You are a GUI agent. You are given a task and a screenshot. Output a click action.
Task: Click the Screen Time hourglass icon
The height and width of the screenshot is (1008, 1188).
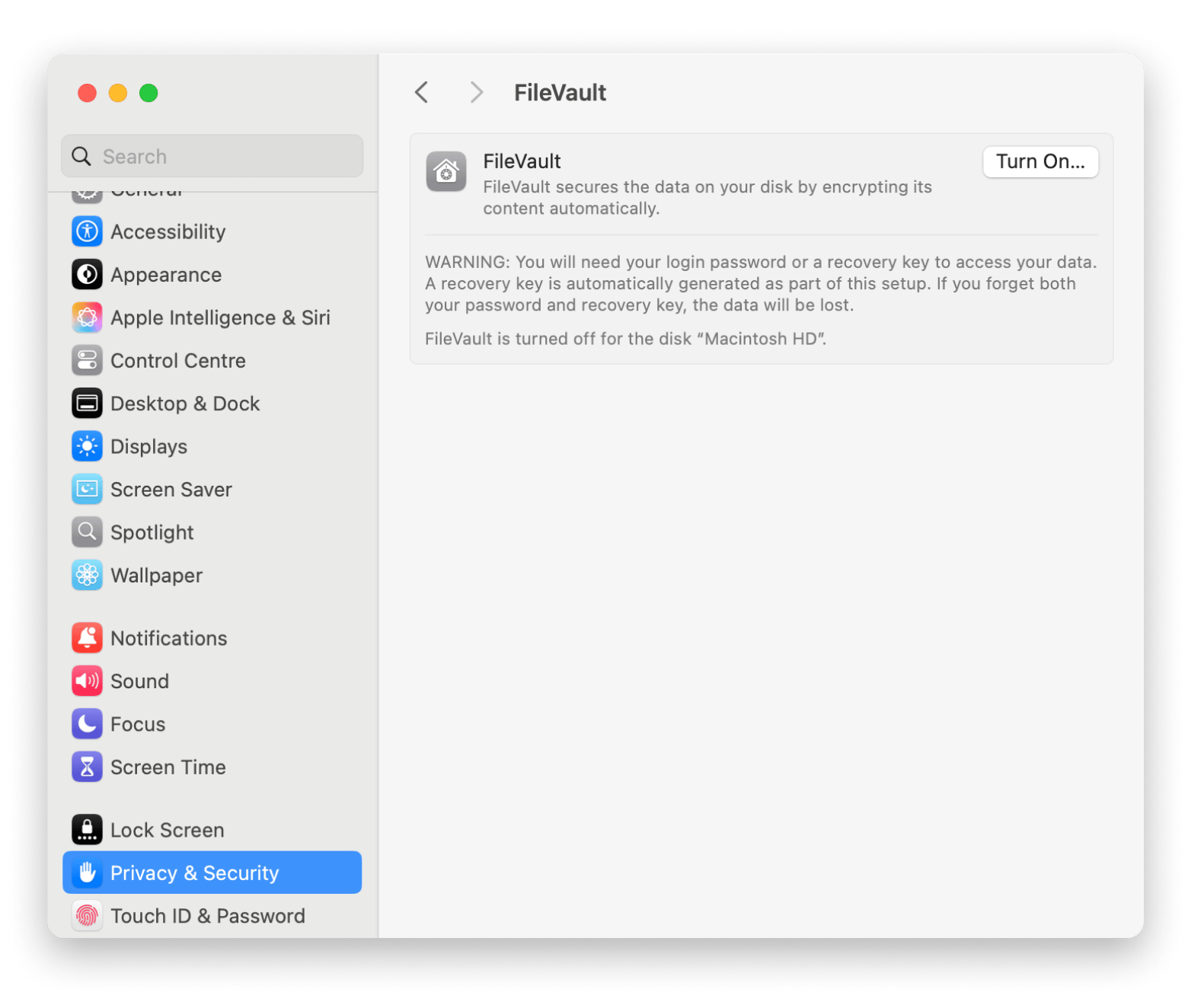pos(87,767)
